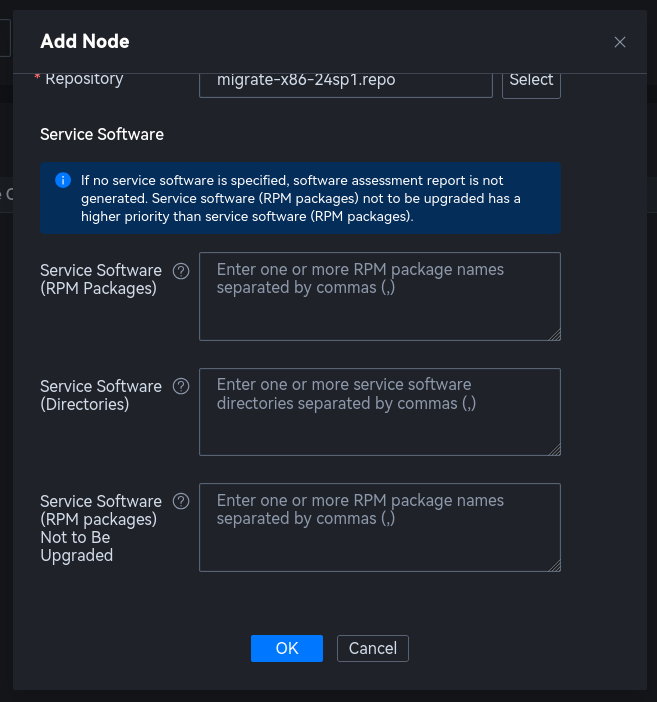The width and height of the screenshot is (657, 702).
Task: Focus the RPM Packages text area
Action: coord(379,296)
